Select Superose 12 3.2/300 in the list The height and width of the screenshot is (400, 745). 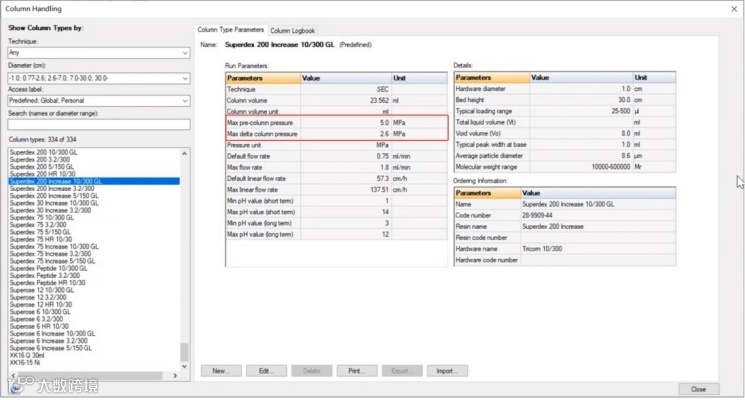click(x=38, y=297)
